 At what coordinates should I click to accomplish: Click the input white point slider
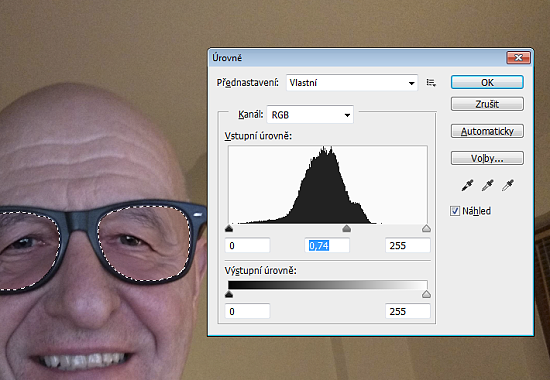point(427,229)
